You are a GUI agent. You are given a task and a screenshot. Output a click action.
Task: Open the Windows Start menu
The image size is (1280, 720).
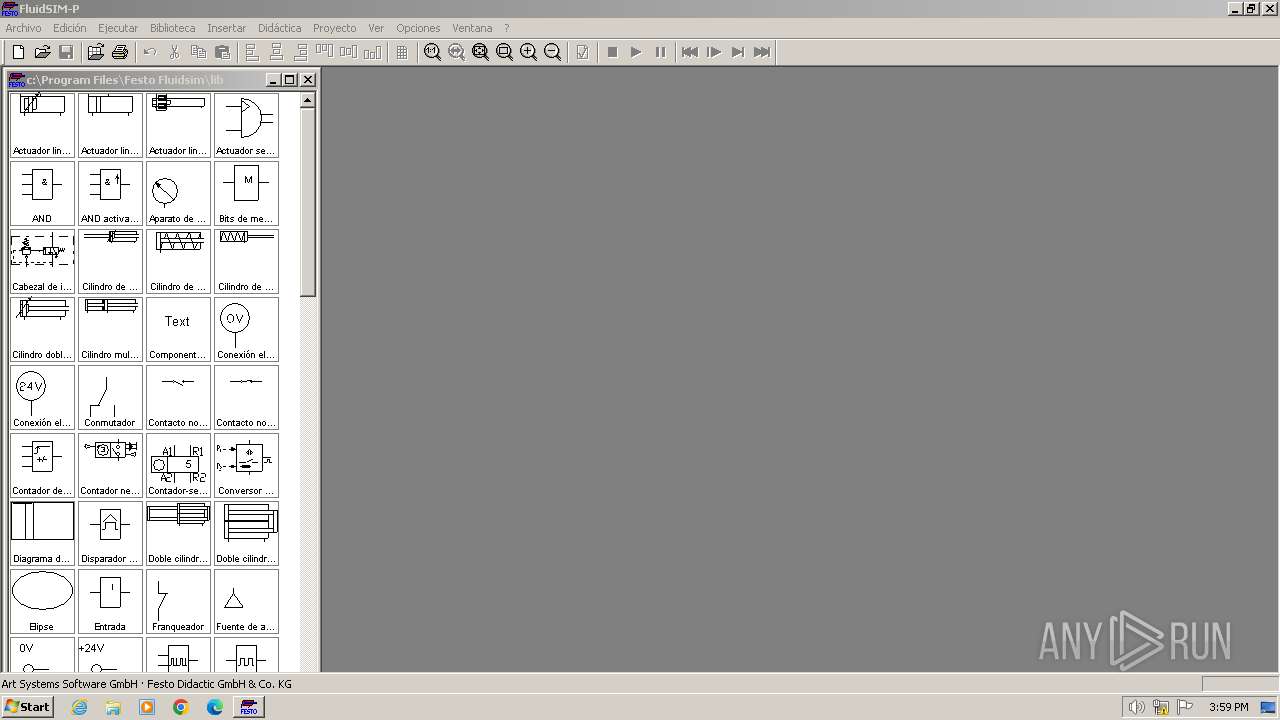(x=27, y=707)
